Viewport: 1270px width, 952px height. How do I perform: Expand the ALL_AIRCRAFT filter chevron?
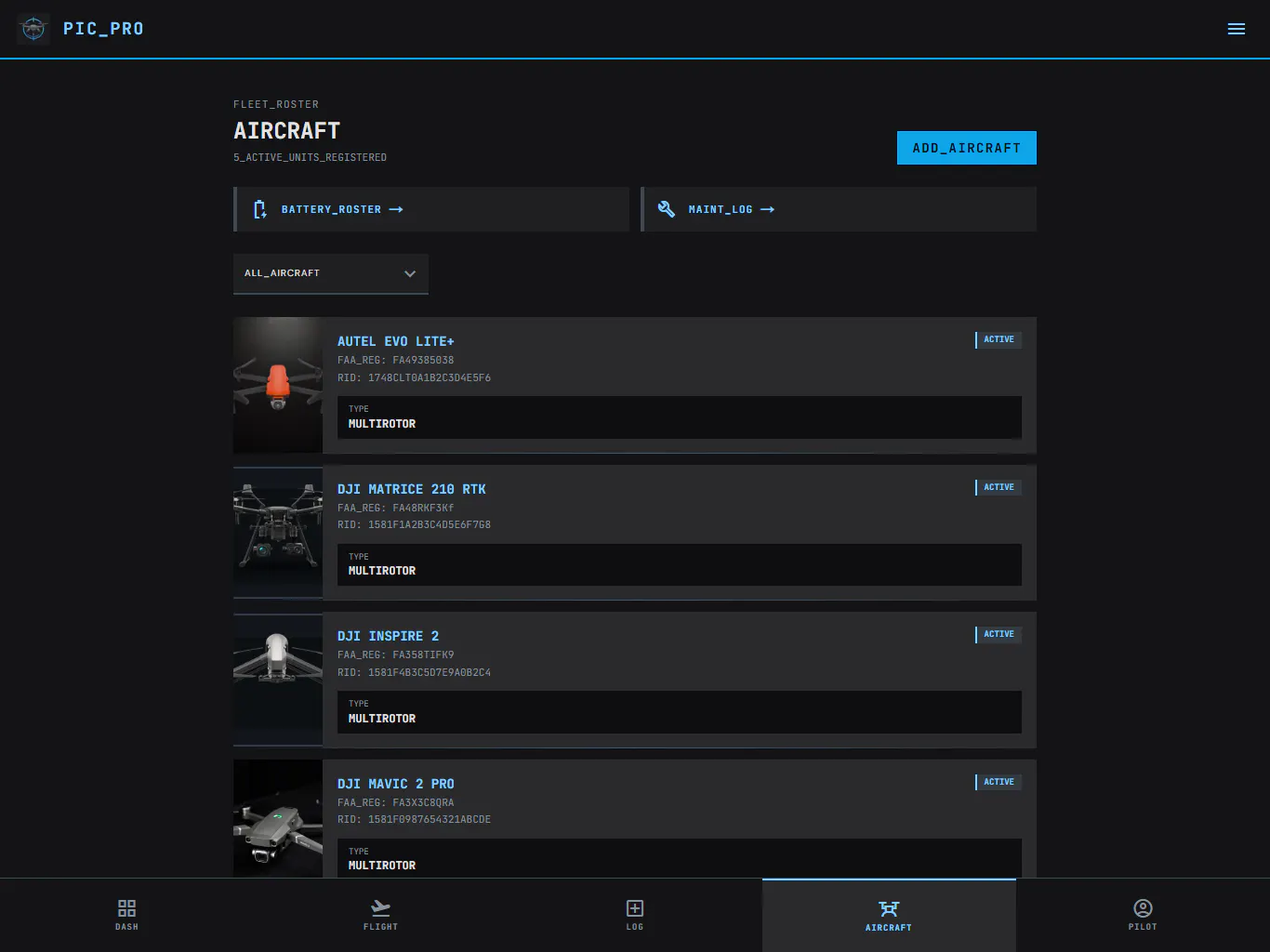(410, 273)
